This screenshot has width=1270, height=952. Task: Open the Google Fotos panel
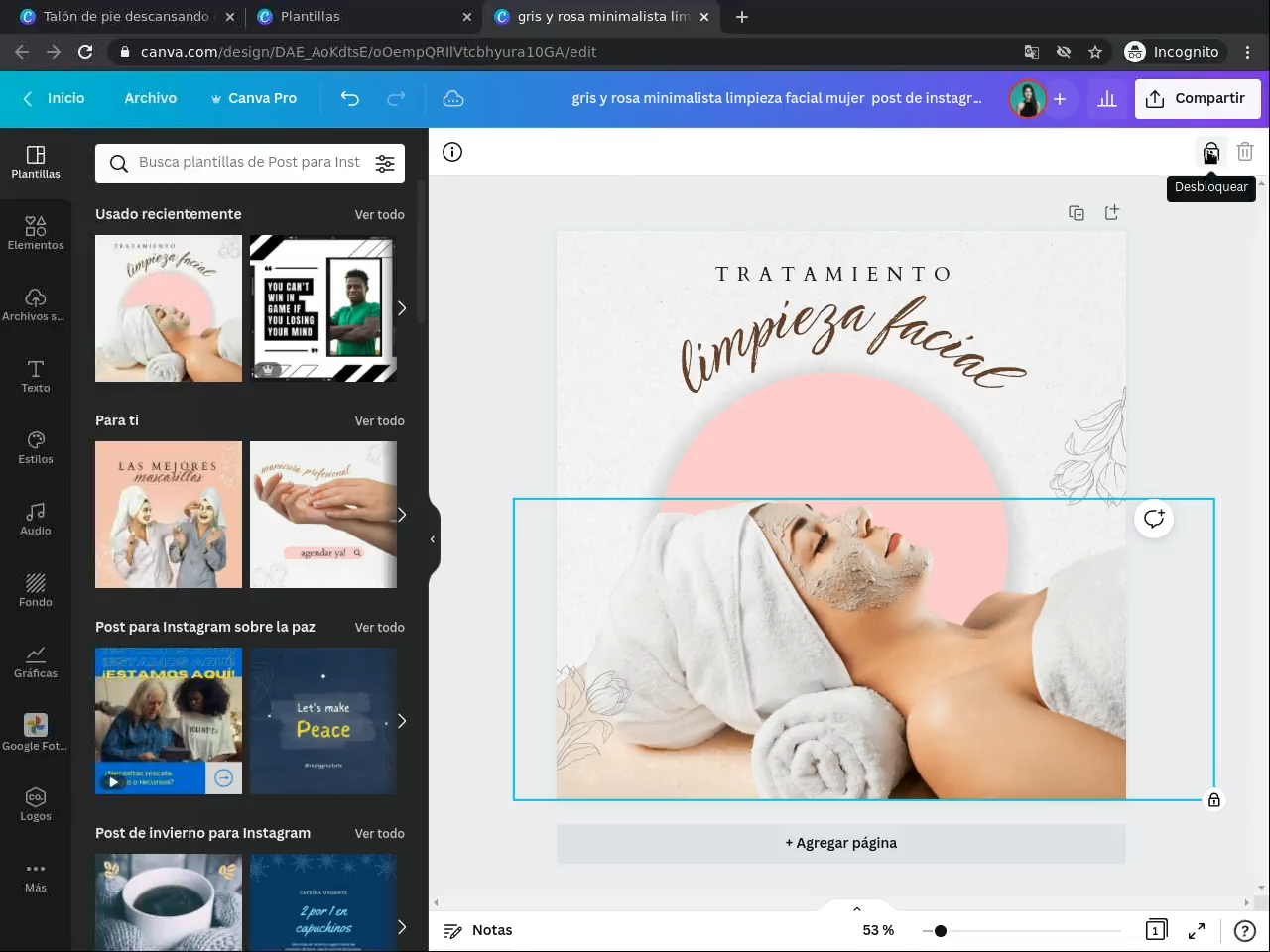(36, 733)
